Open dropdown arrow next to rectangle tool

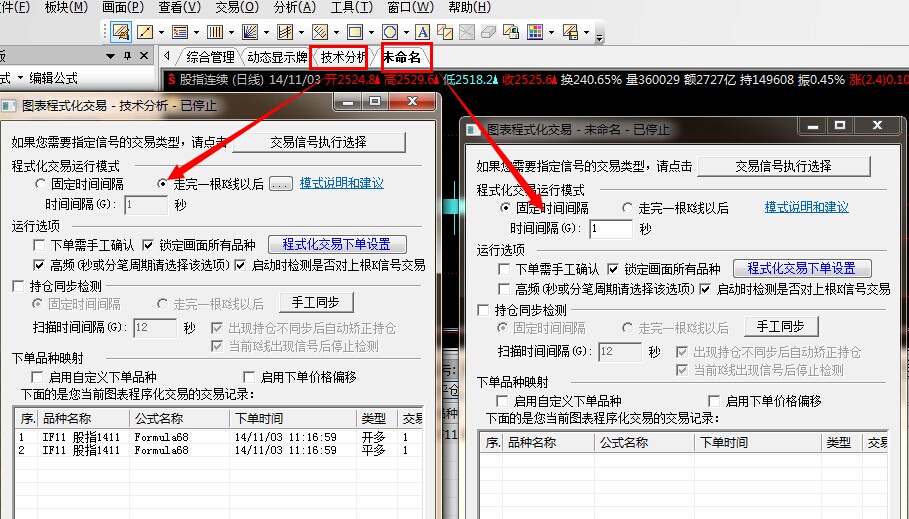371,32
